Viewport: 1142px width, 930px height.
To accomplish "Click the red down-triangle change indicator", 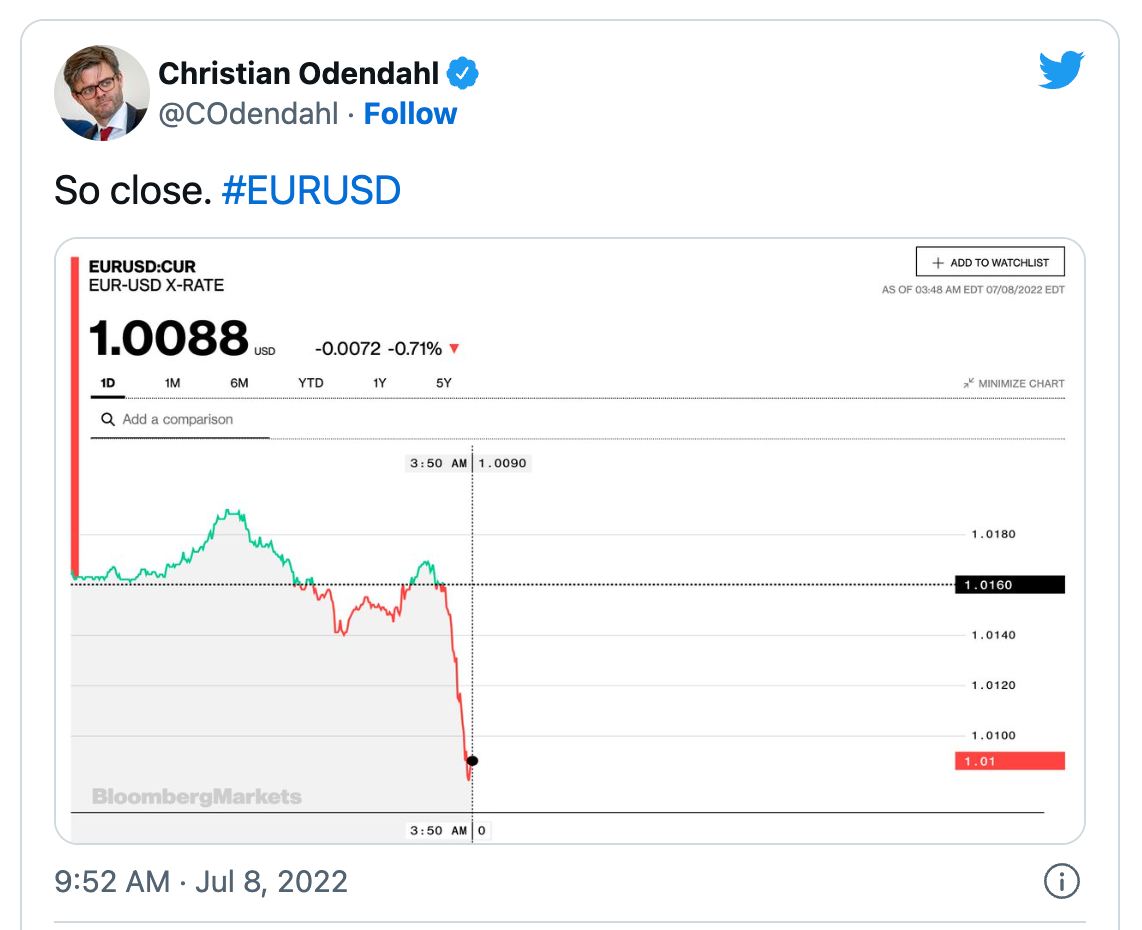I will [454, 348].
